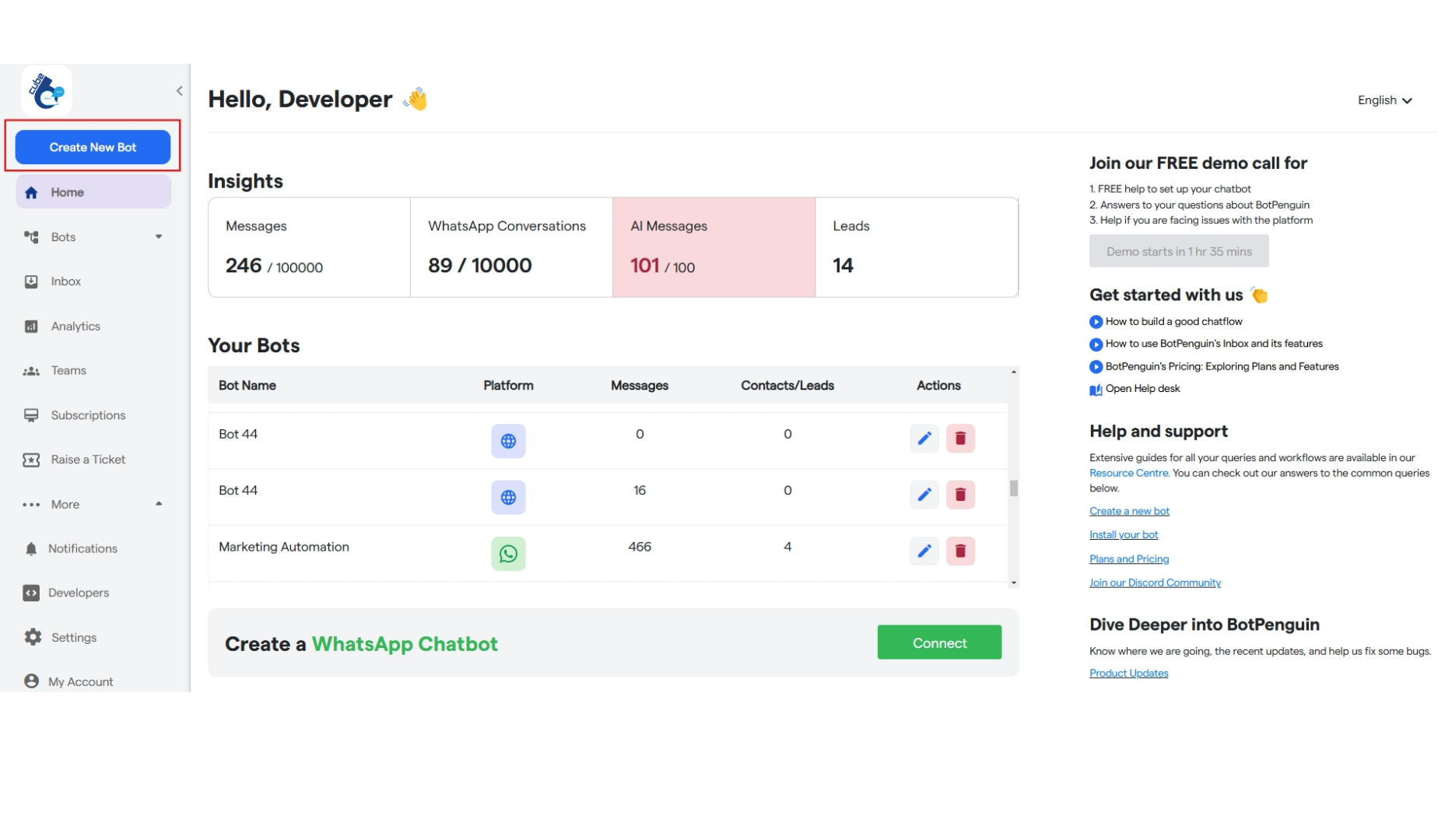Open Analytics in the sidebar

point(75,326)
